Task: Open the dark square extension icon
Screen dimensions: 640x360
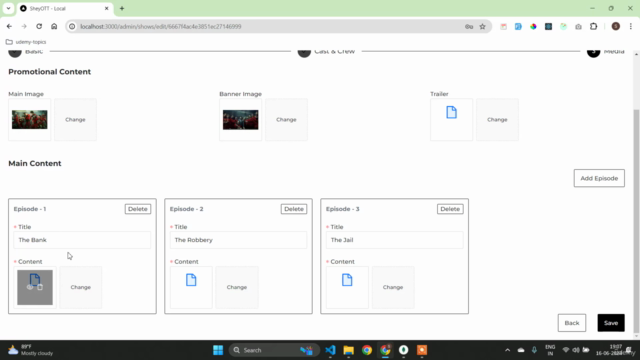Action: pos(548,27)
